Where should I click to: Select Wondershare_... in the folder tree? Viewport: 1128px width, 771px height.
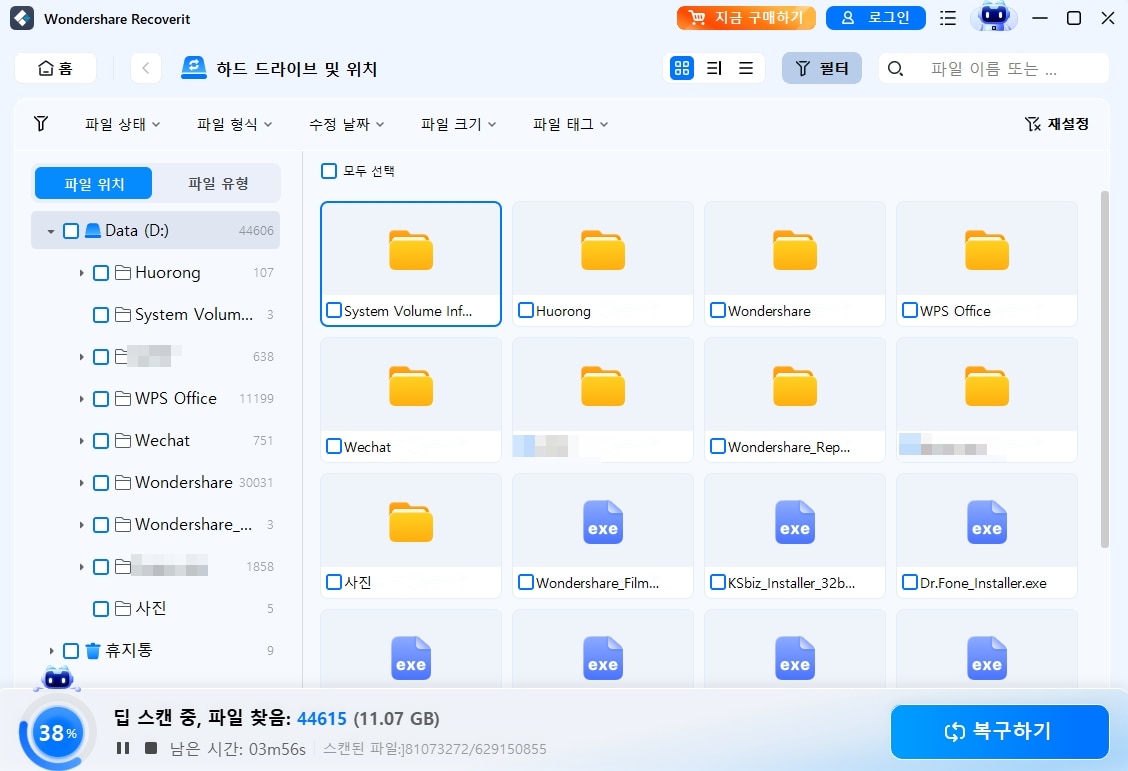pyautogui.click(x=194, y=524)
